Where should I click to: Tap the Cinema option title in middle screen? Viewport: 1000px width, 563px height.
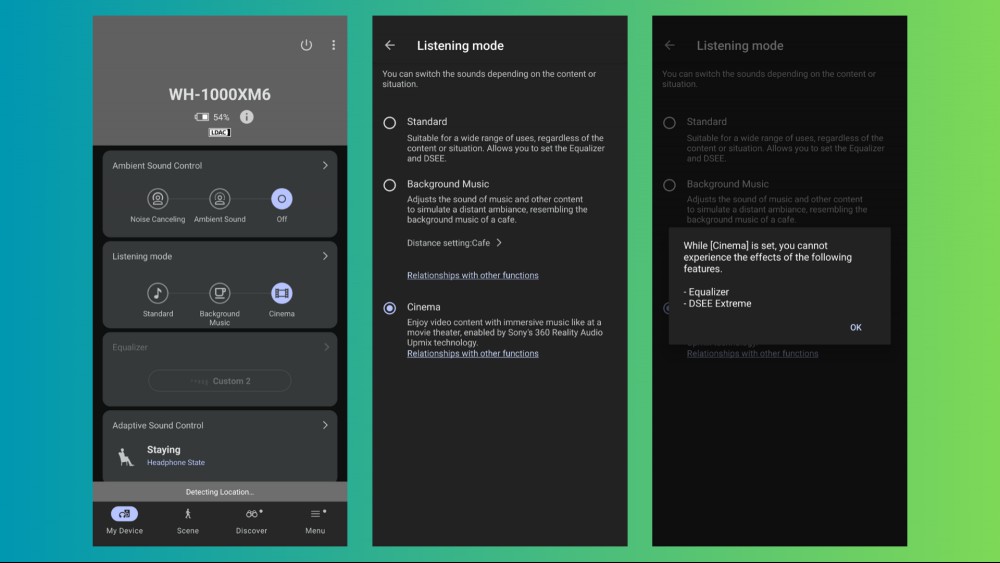point(423,307)
